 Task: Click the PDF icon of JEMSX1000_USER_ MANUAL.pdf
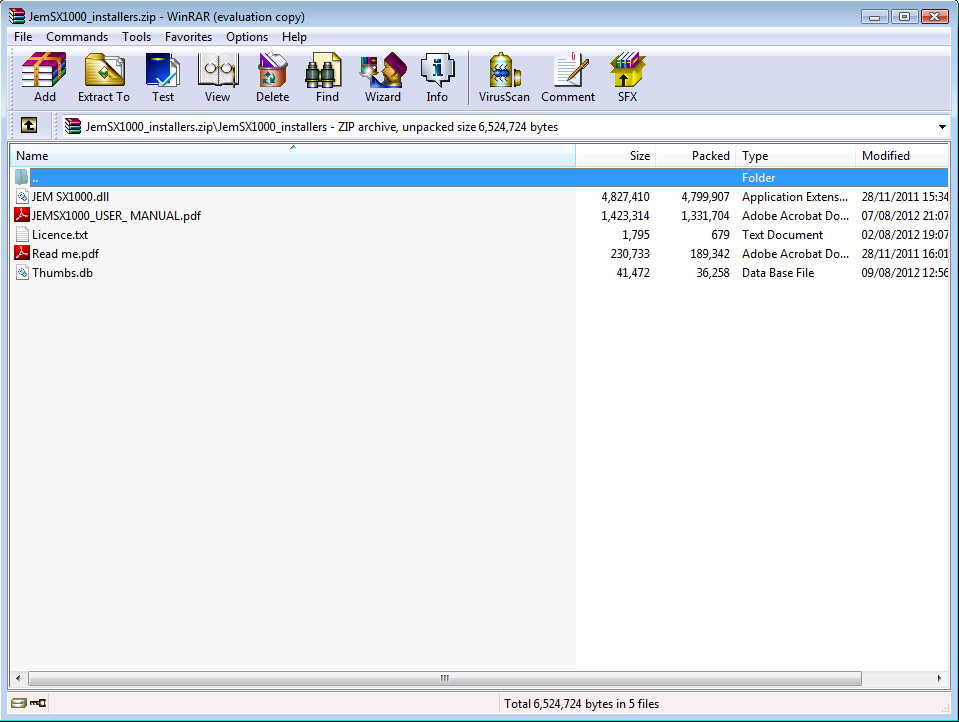(22, 215)
